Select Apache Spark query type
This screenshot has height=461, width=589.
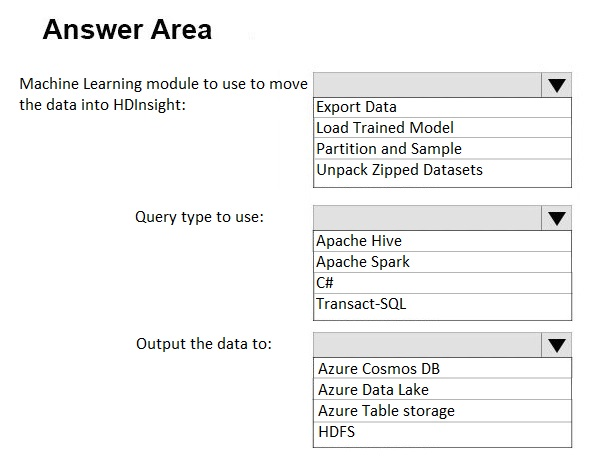click(442, 262)
